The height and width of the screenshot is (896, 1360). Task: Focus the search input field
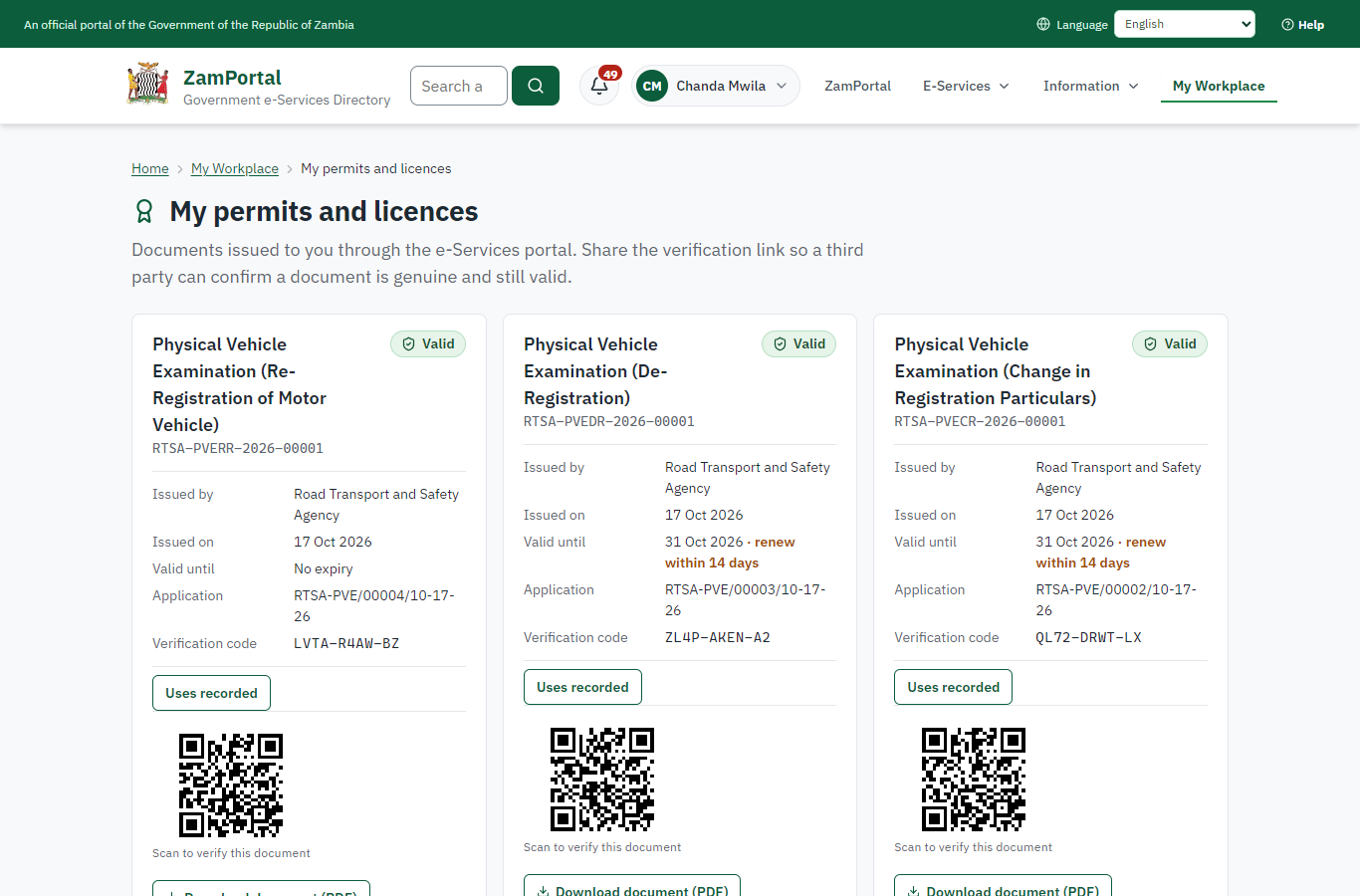point(459,86)
